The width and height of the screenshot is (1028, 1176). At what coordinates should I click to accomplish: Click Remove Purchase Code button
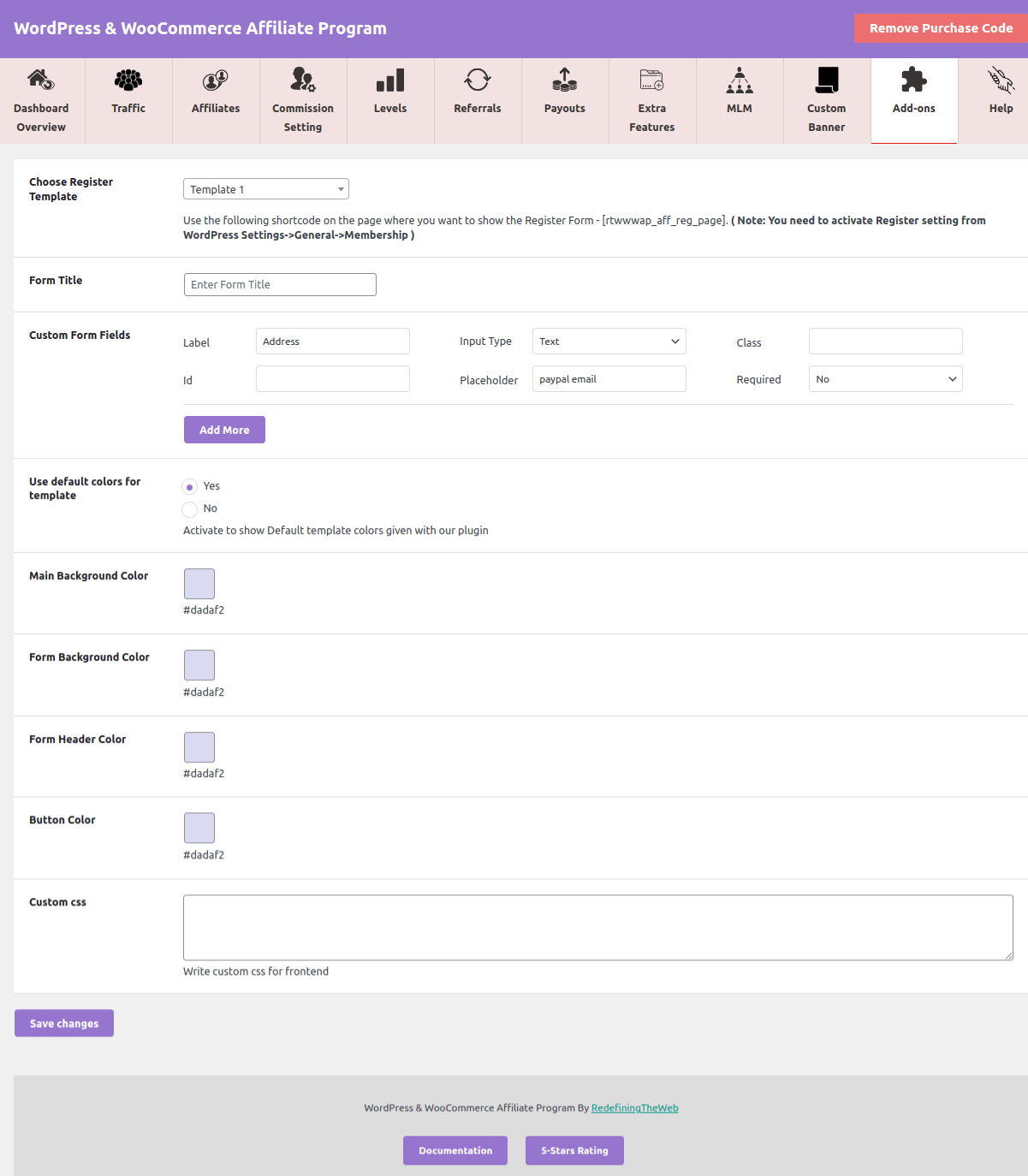(941, 28)
